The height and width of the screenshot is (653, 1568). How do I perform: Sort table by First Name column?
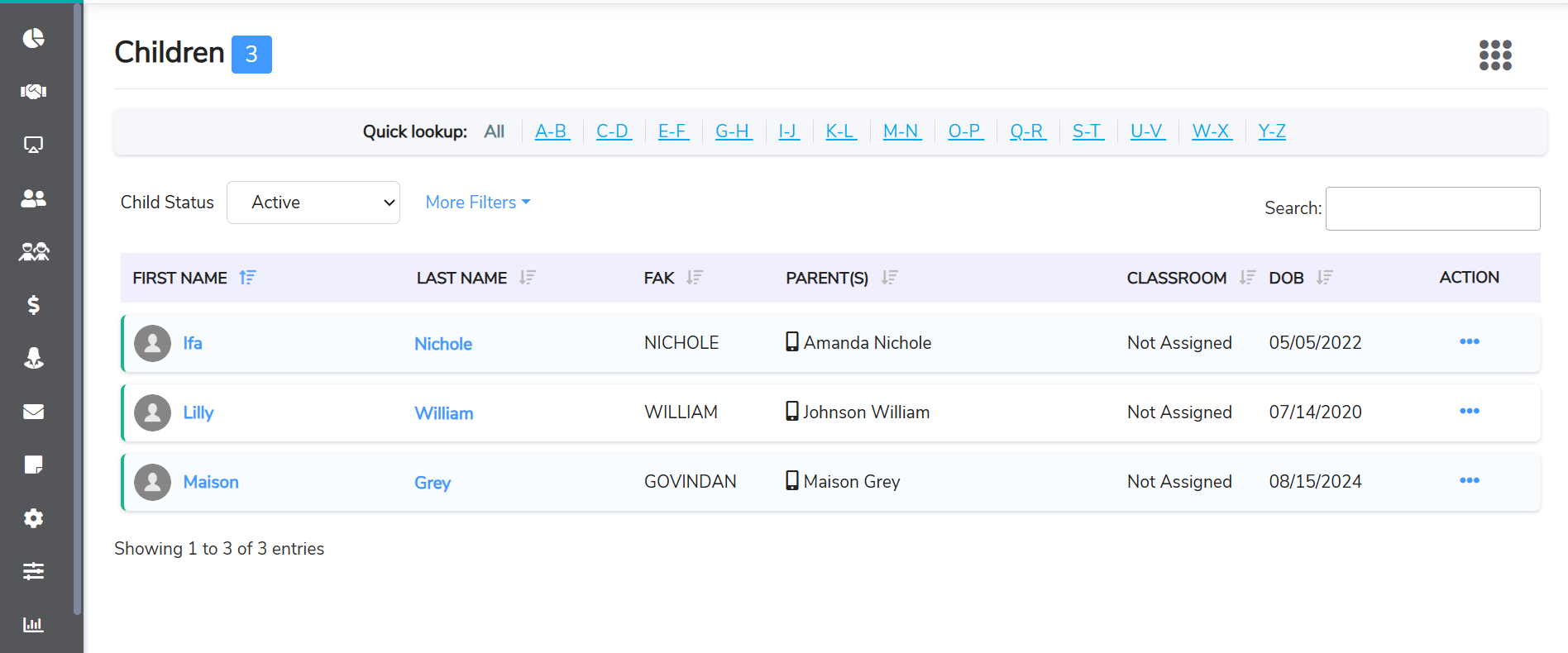pyautogui.click(x=247, y=278)
